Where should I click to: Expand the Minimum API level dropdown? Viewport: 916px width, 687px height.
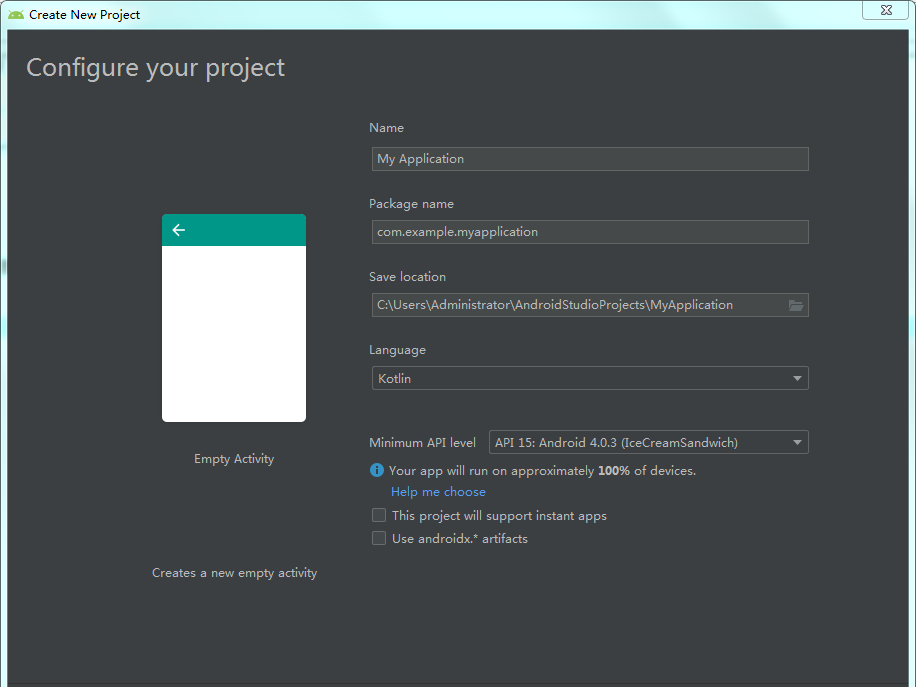648,442
